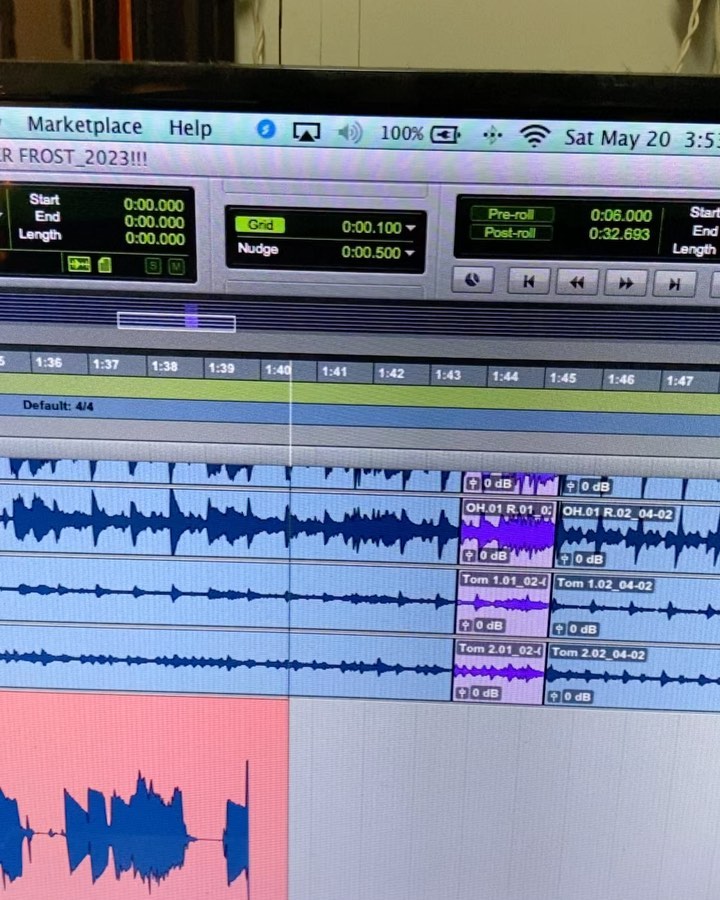Click the End selection time field
720x900 pixels.
(x=154, y=222)
